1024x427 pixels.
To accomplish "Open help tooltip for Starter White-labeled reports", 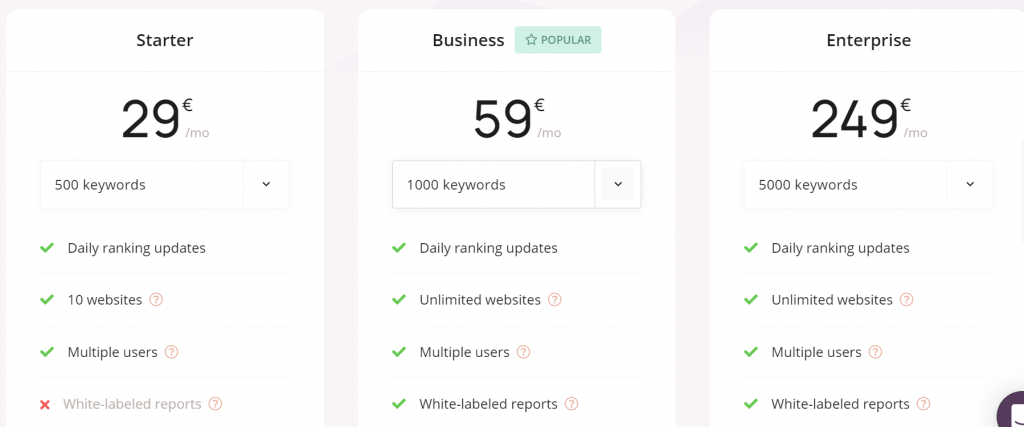I will (x=216, y=404).
